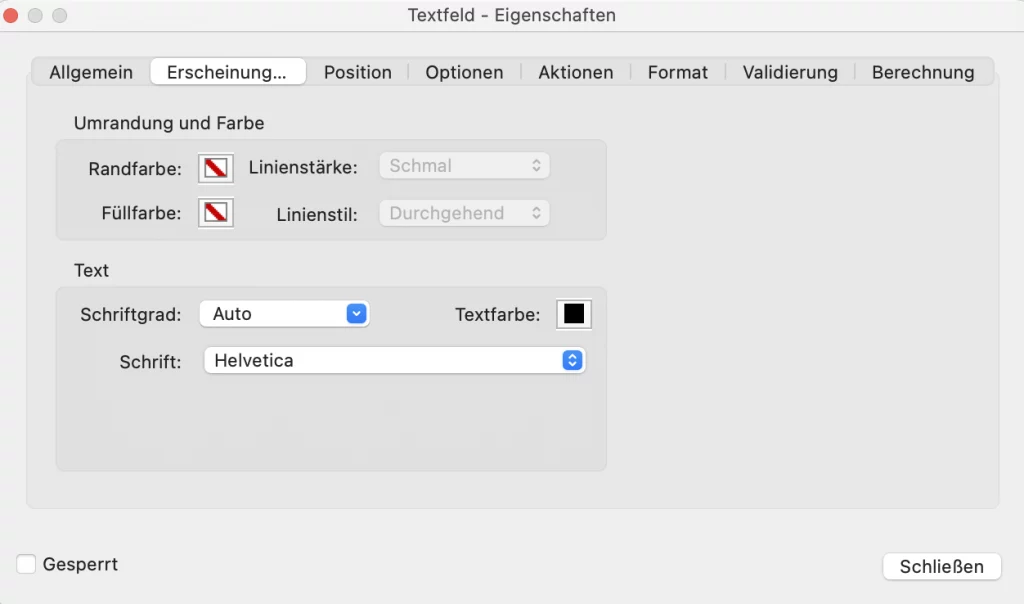Open the Schriftgrad Auto dropdown
Viewport: 1024px width, 604px height.
[284, 314]
